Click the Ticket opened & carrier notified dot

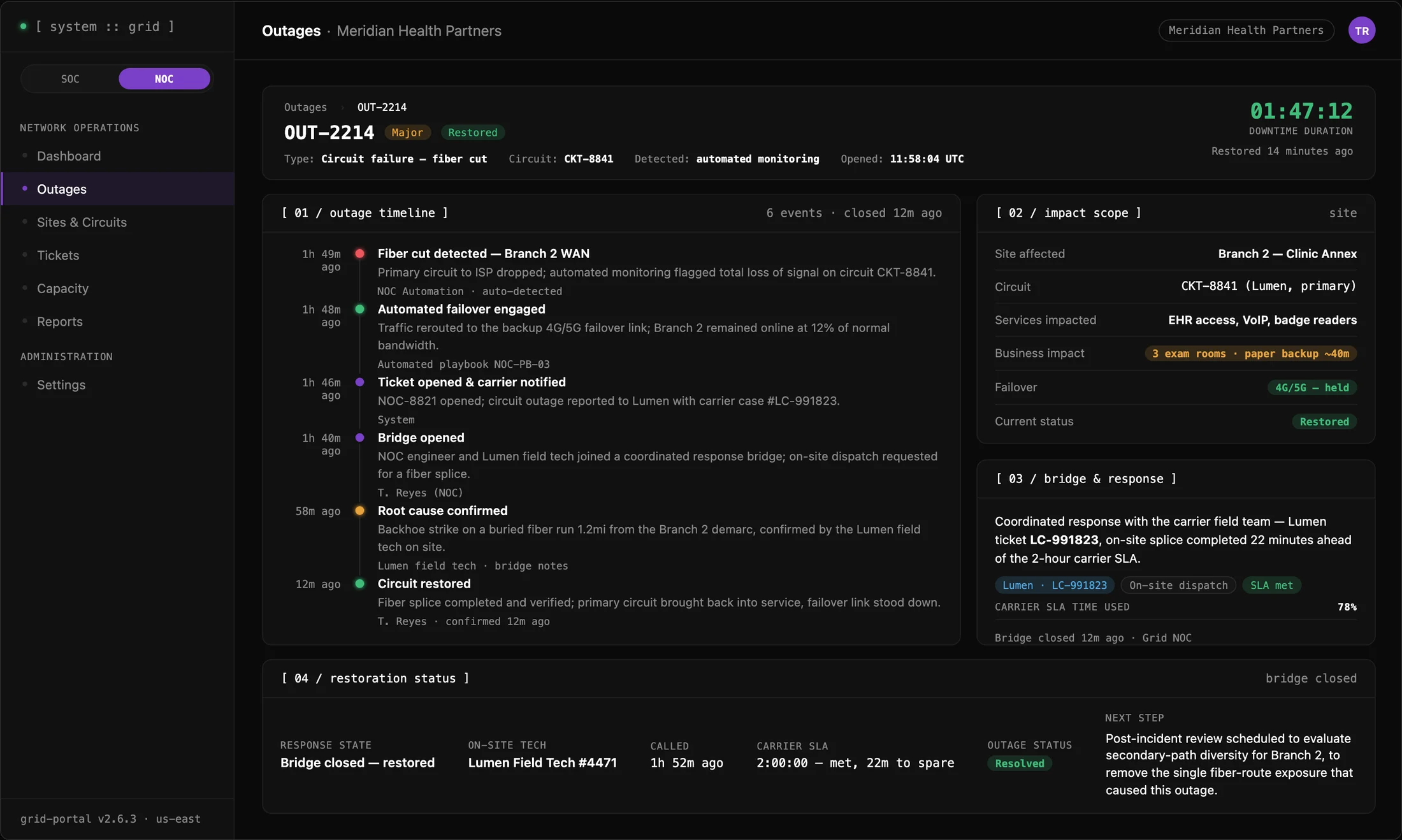(359, 382)
